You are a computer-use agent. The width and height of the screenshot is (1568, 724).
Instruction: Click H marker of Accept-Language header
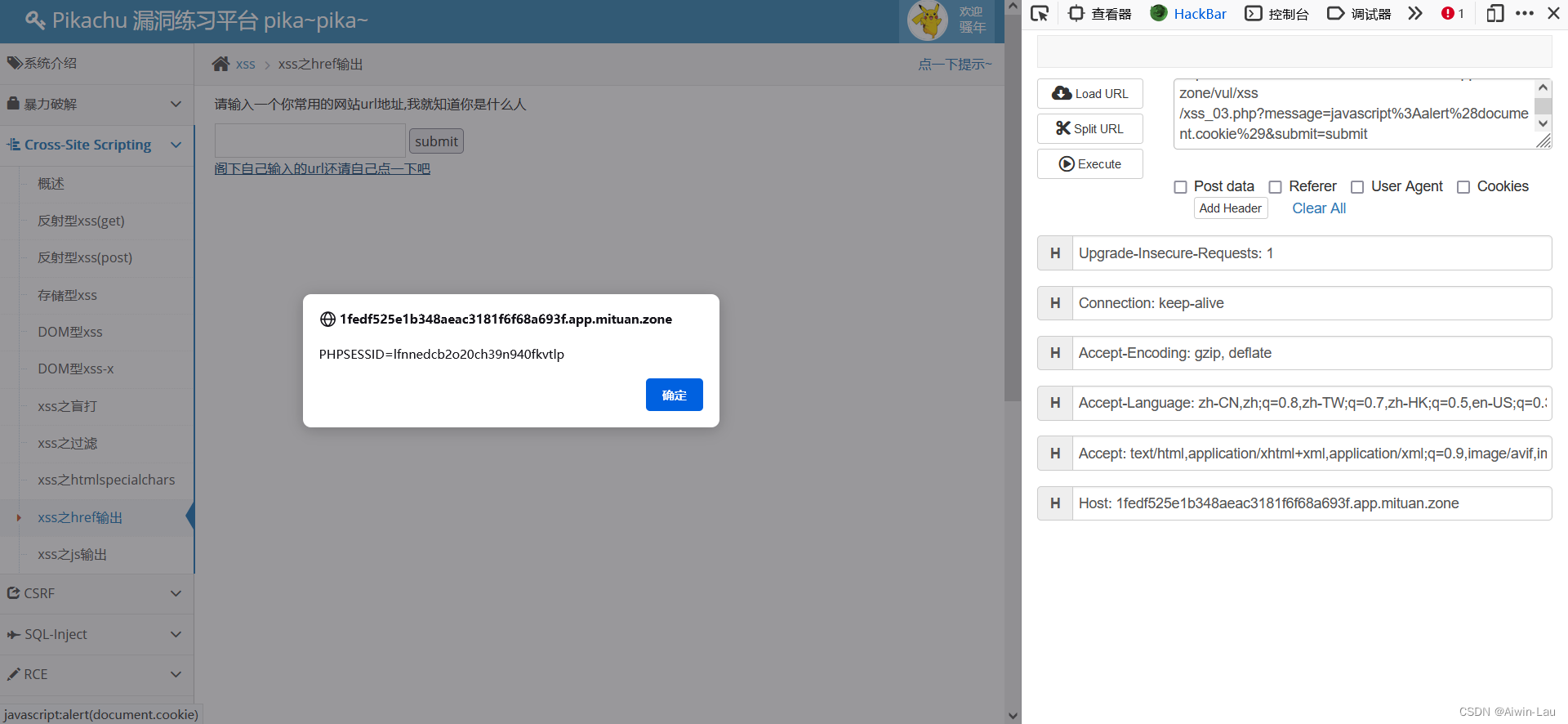(x=1055, y=403)
